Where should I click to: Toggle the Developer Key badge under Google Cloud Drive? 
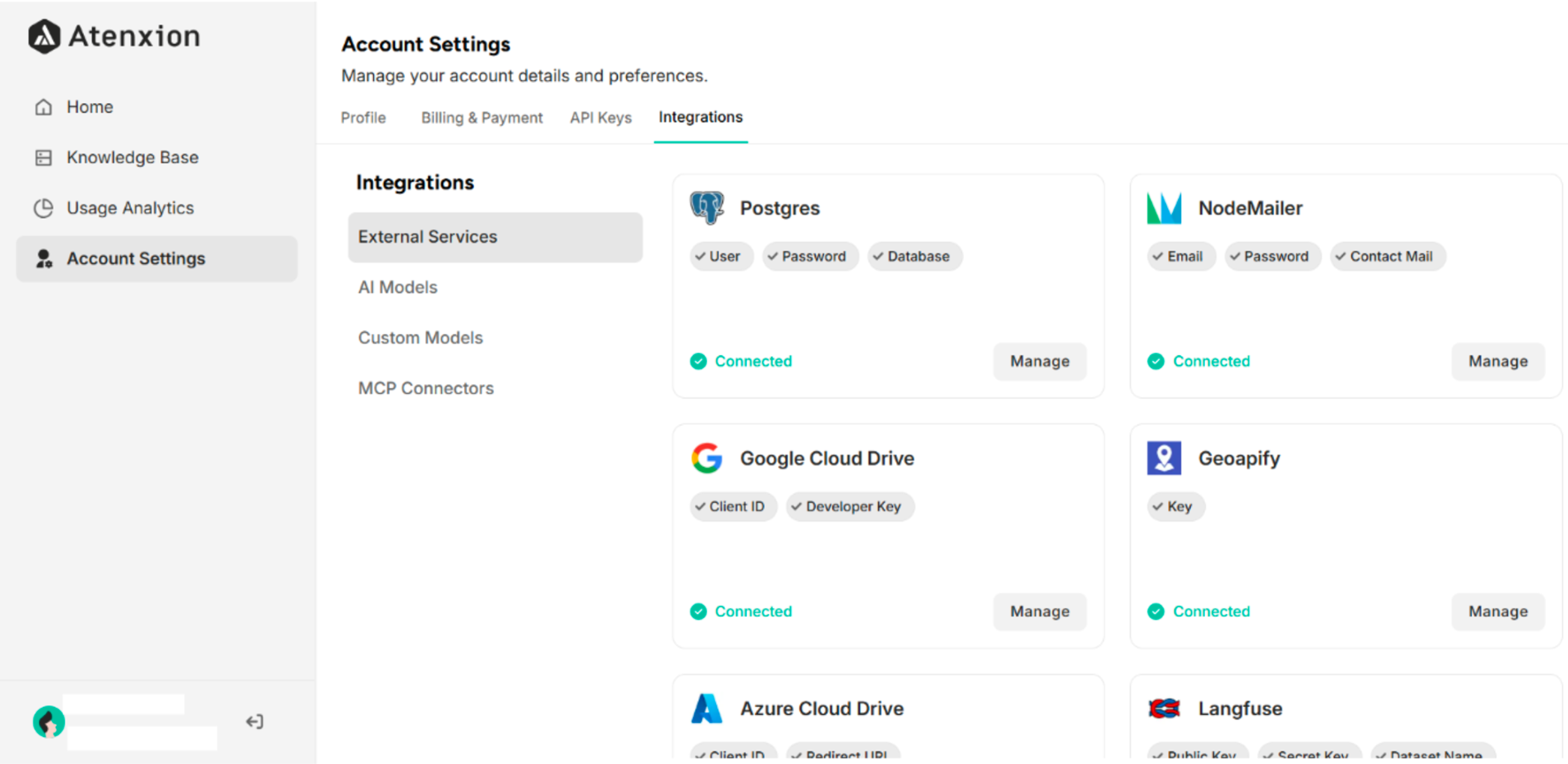click(x=850, y=506)
